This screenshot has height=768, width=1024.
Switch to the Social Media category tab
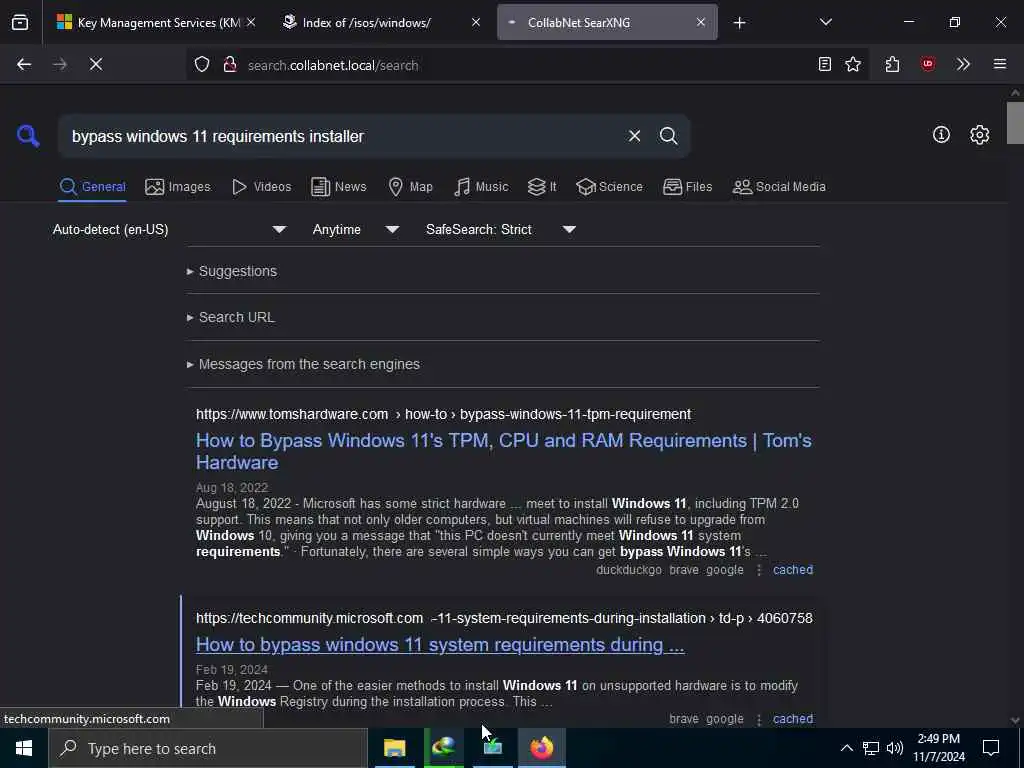click(778, 187)
